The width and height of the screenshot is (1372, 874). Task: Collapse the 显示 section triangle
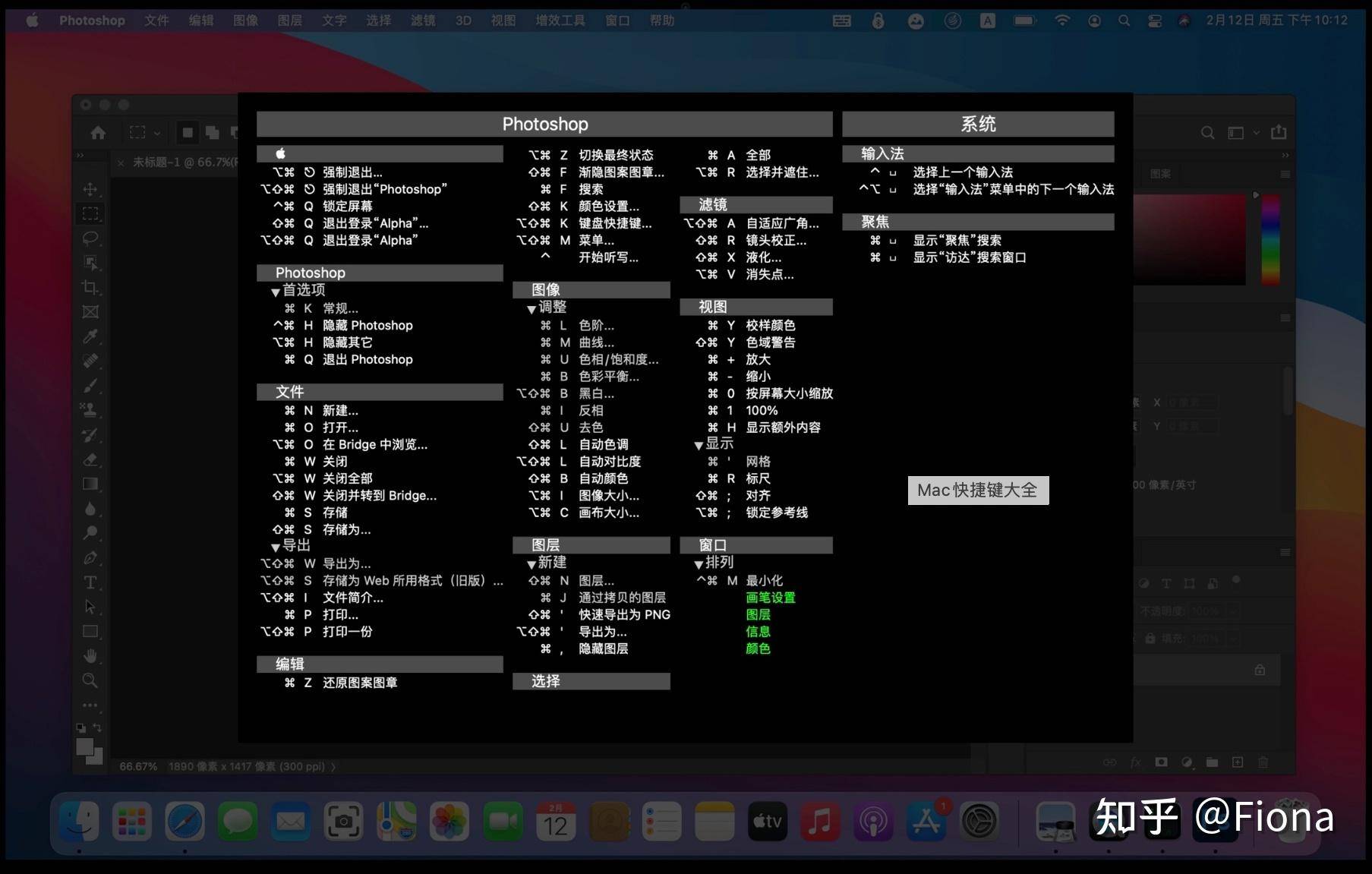[699, 446]
